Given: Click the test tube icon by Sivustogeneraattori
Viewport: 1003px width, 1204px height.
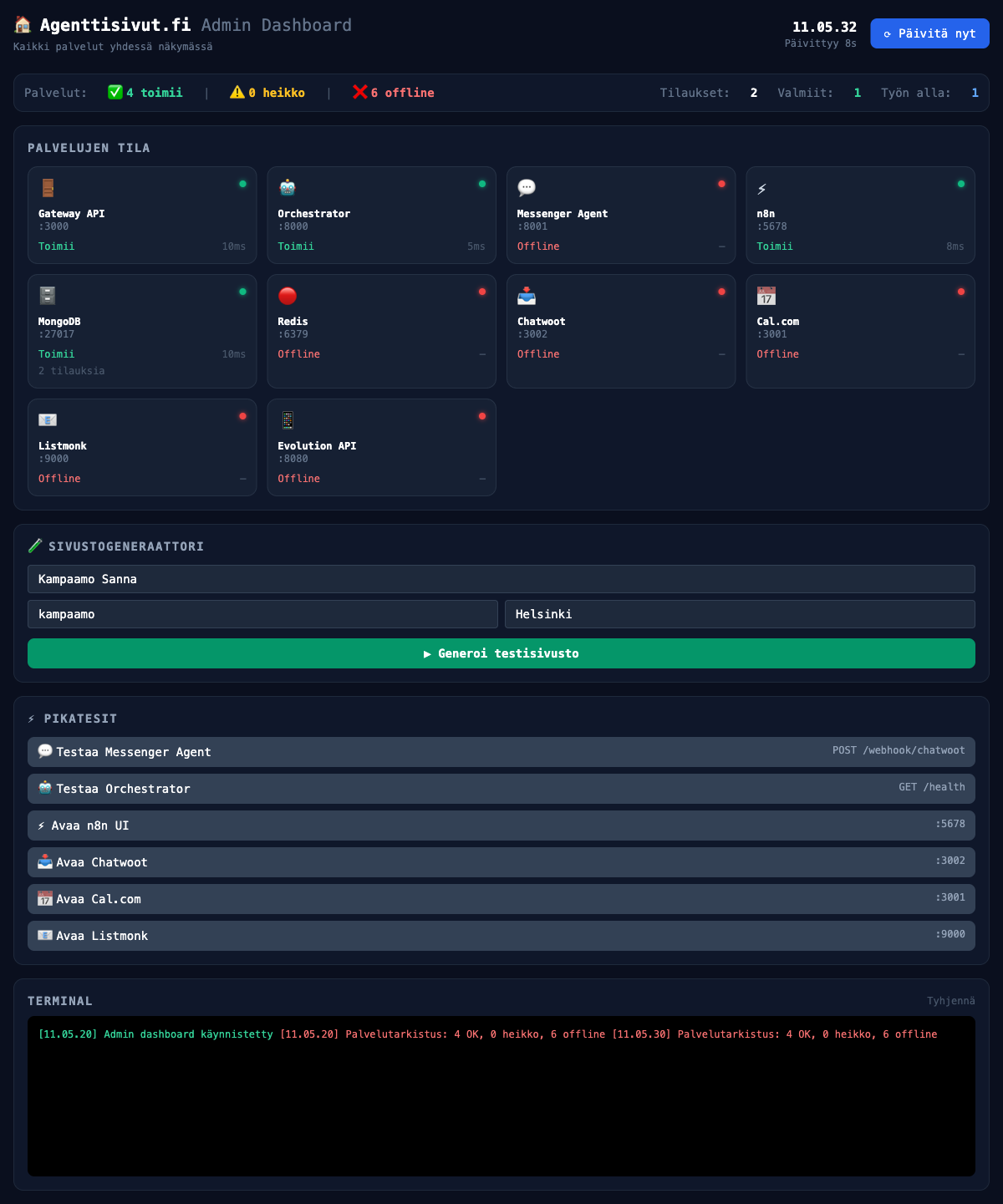Looking at the screenshot, I should tap(35, 546).
